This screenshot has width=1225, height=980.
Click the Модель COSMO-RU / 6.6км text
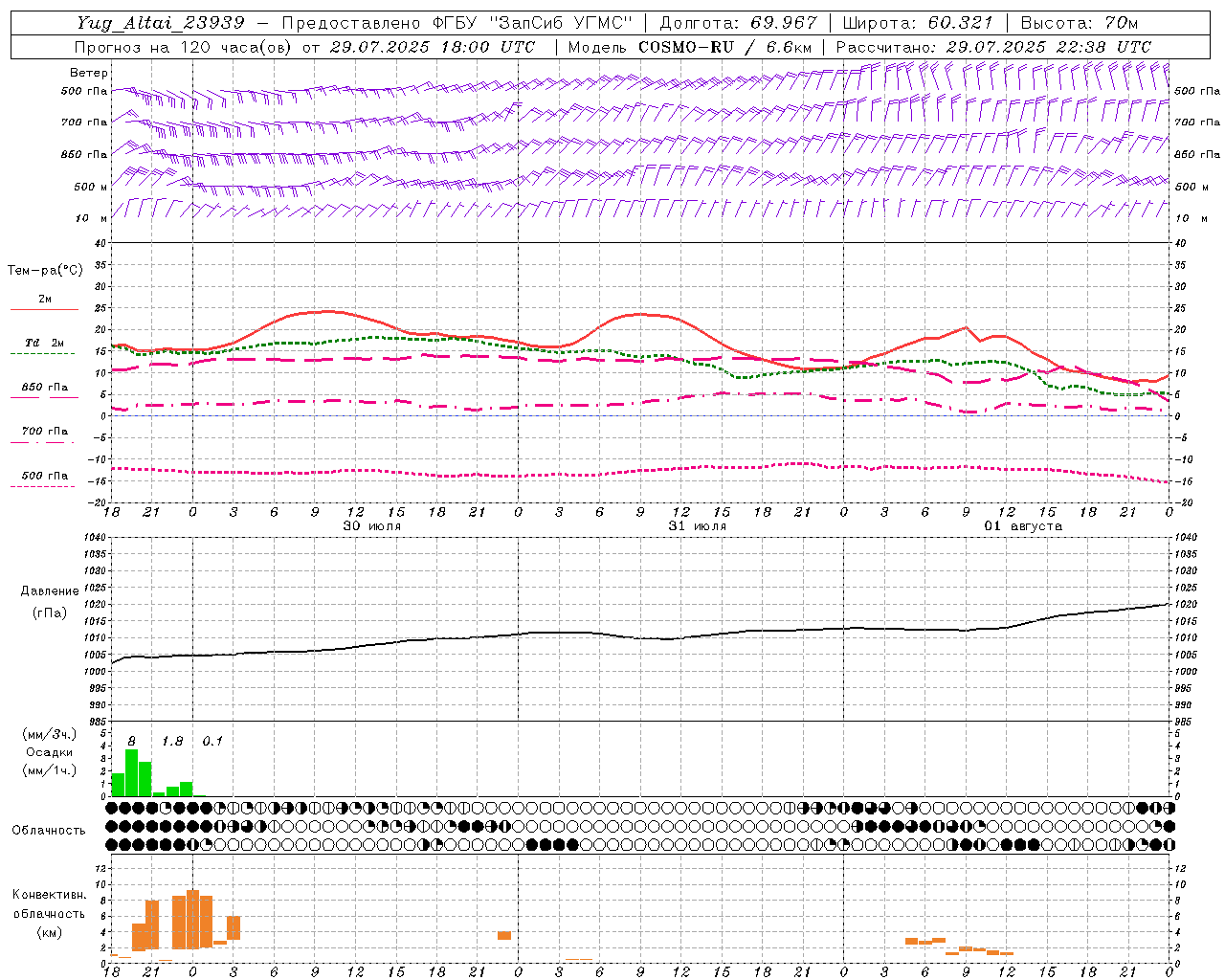(x=690, y=47)
